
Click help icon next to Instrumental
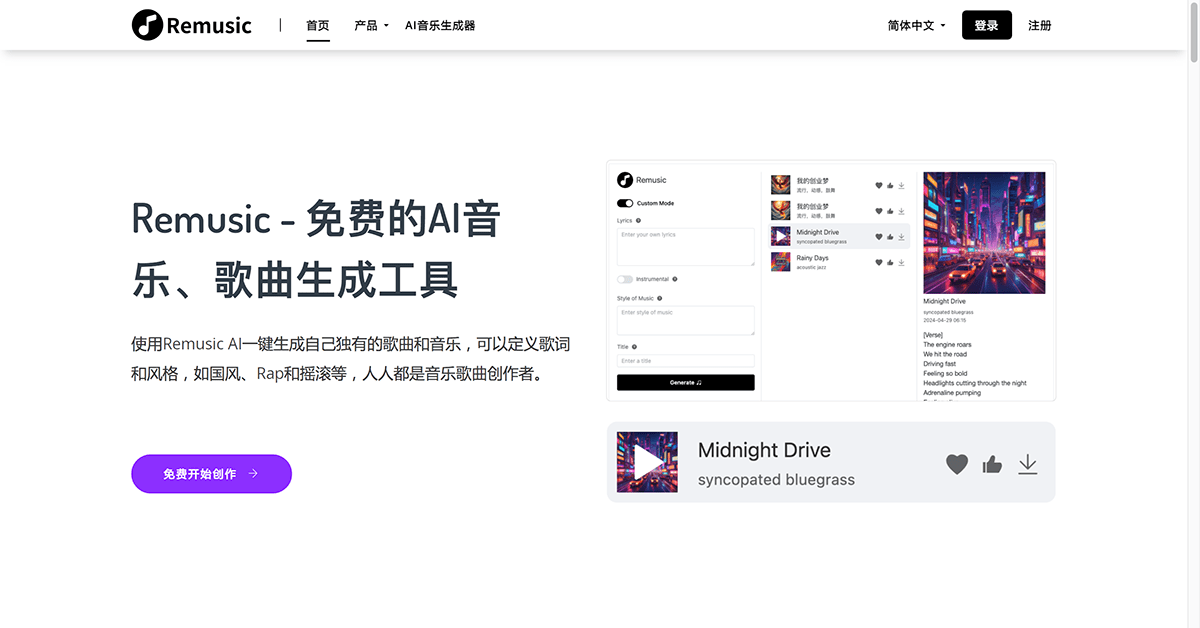click(675, 279)
